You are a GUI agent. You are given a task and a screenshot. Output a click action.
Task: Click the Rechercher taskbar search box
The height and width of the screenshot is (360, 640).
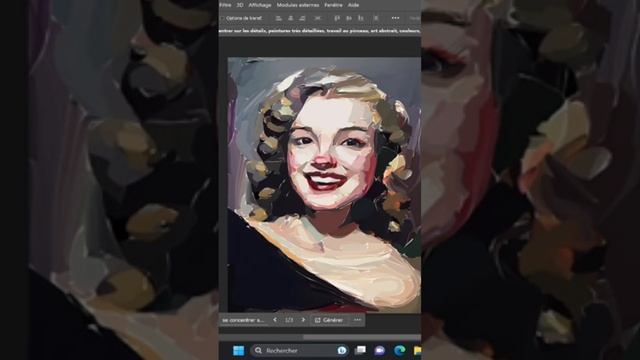[x=299, y=351]
